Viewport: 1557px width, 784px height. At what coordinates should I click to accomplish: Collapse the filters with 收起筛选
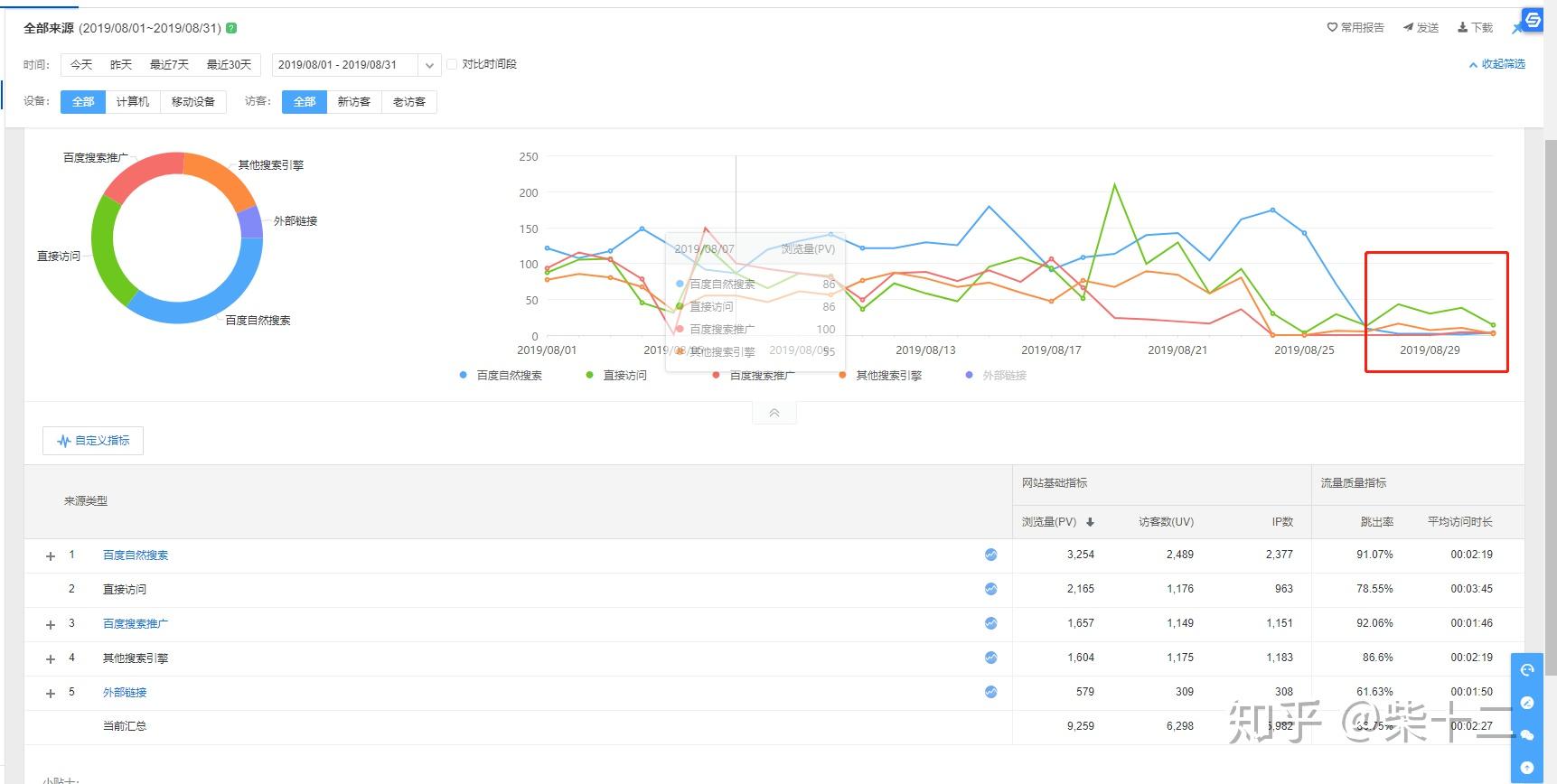click(x=1497, y=64)
